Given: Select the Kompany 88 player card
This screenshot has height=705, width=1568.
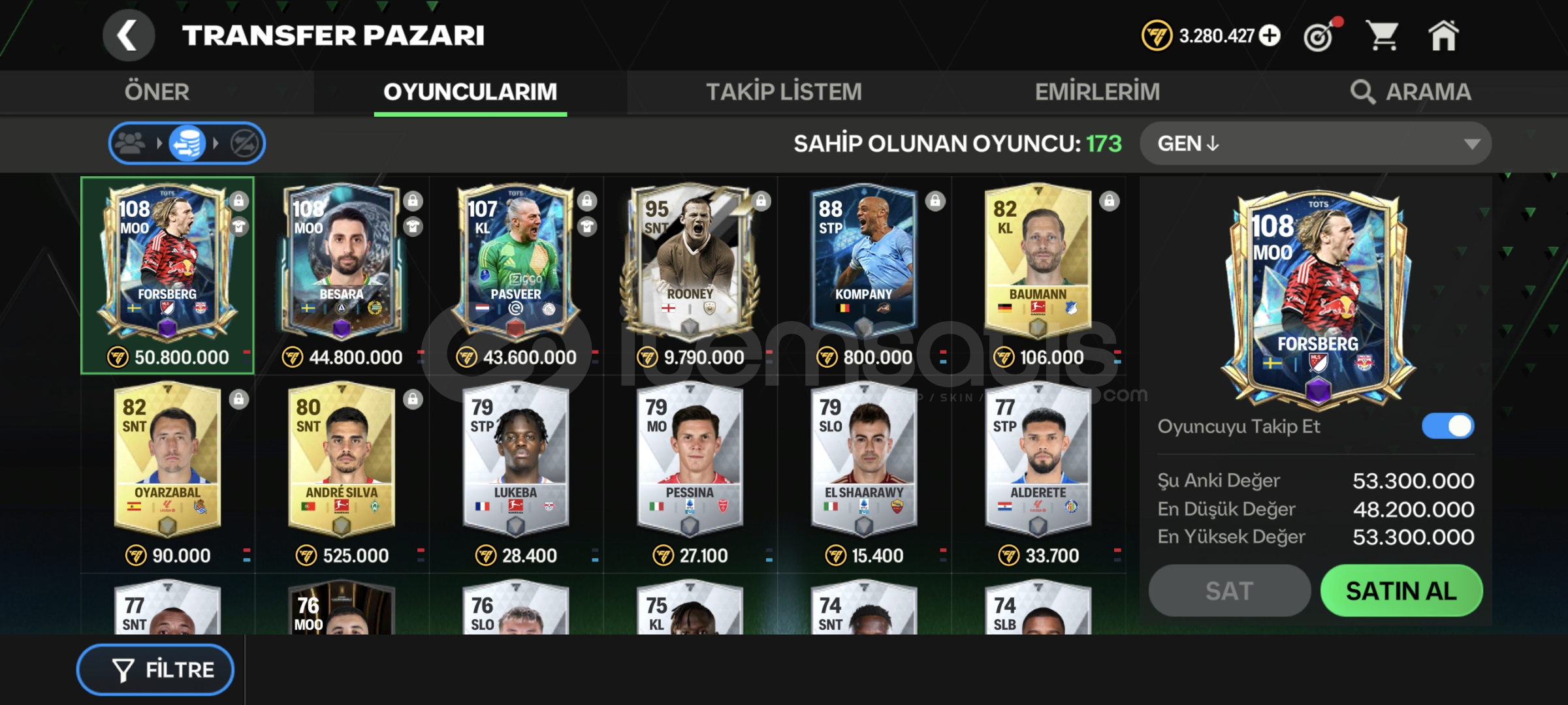Looking at the screenshot, I should (x=865, y=275).
